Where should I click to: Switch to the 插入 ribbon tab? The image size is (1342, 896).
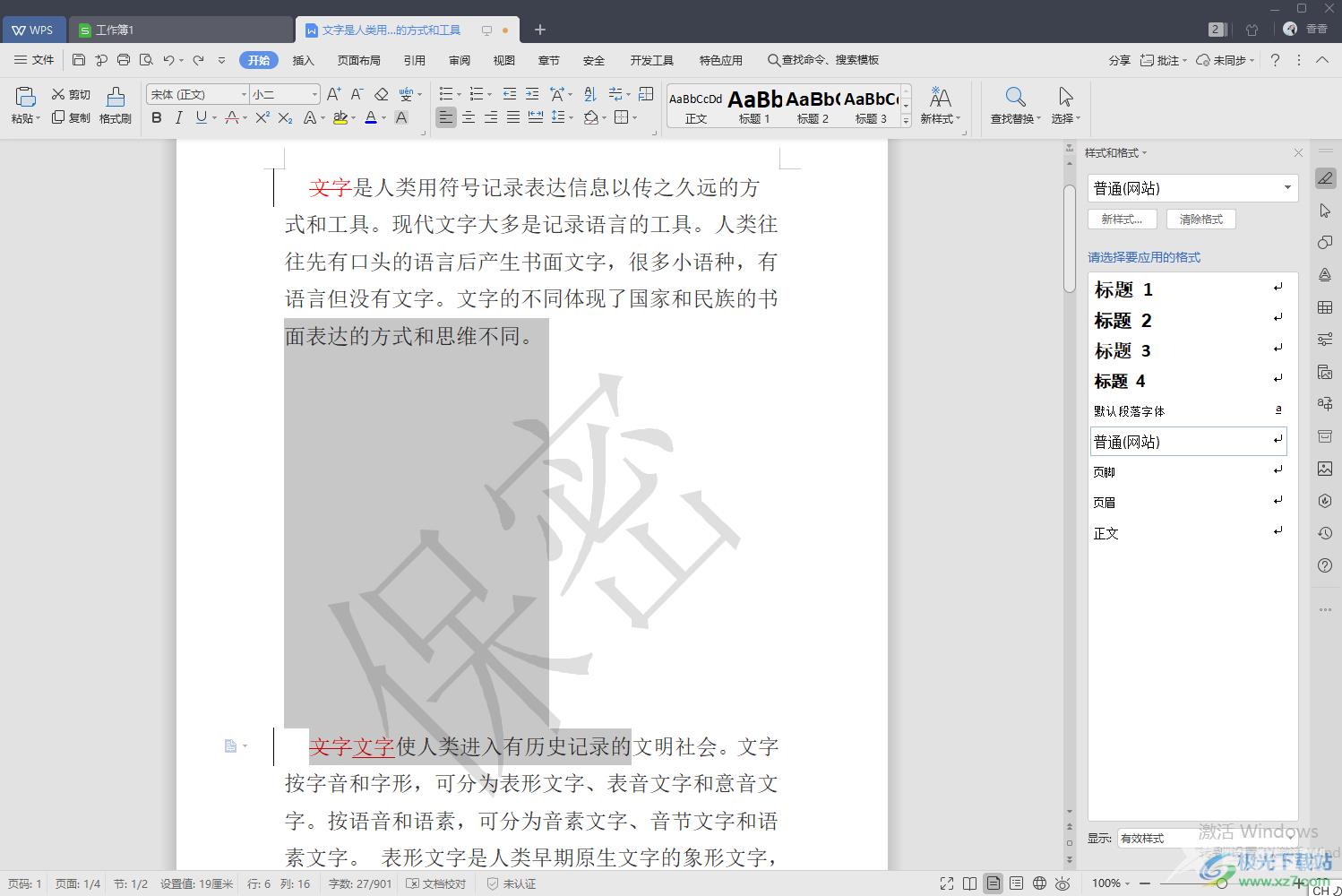coord(304,60)
